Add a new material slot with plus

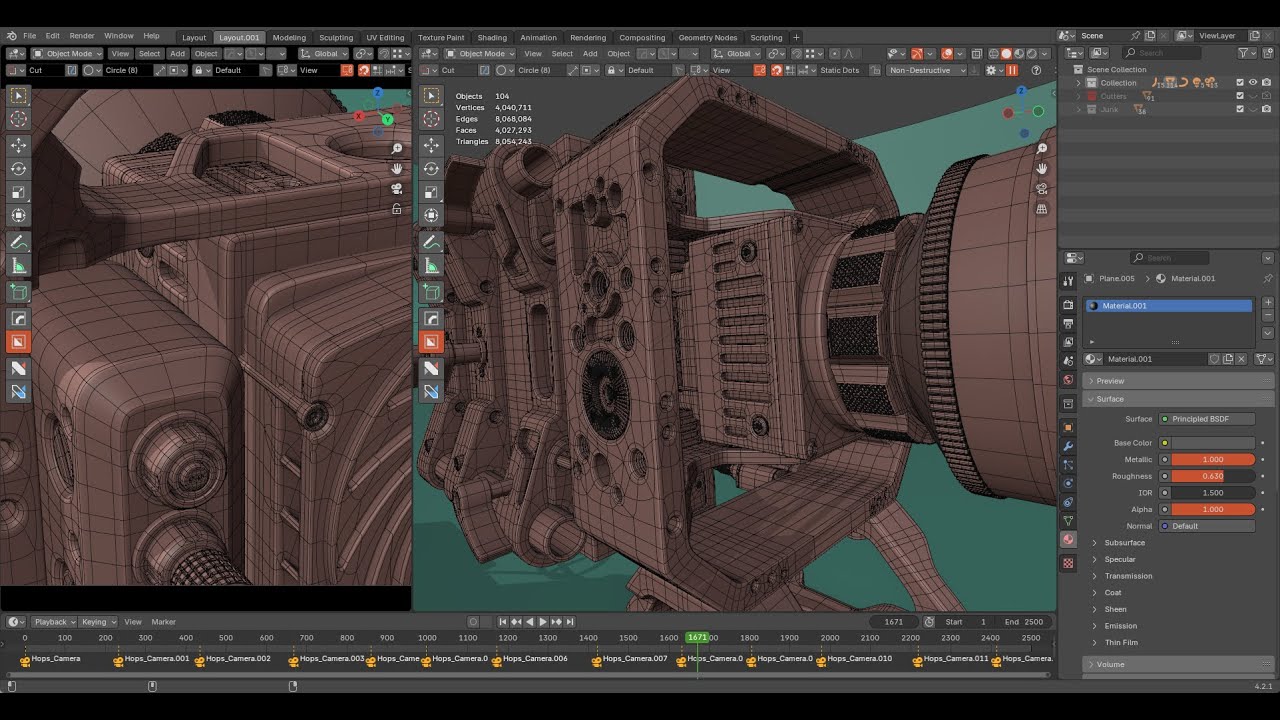pos(1268,302)
